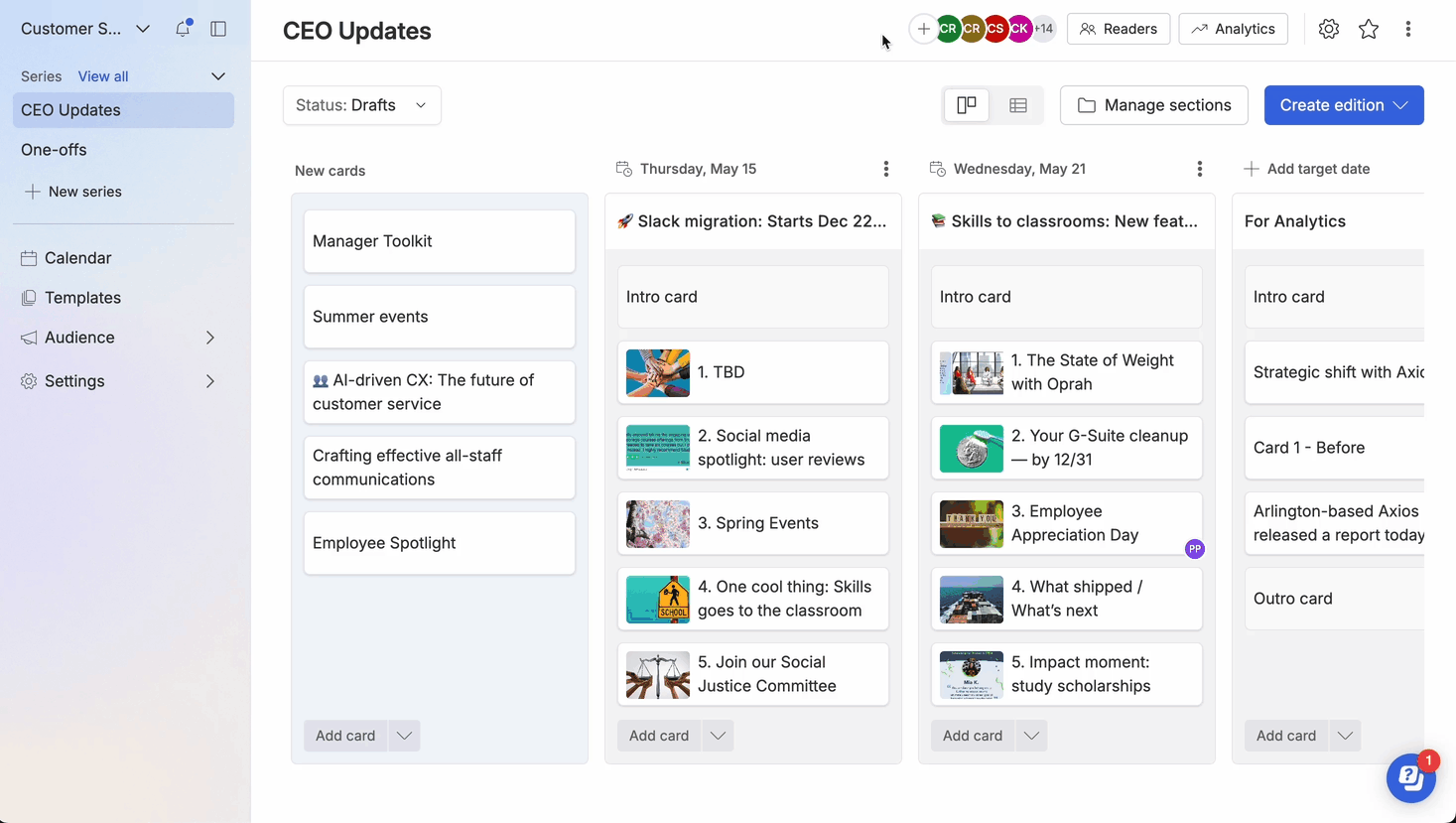
Task: Click Add target date
Action: point(1307,169)
